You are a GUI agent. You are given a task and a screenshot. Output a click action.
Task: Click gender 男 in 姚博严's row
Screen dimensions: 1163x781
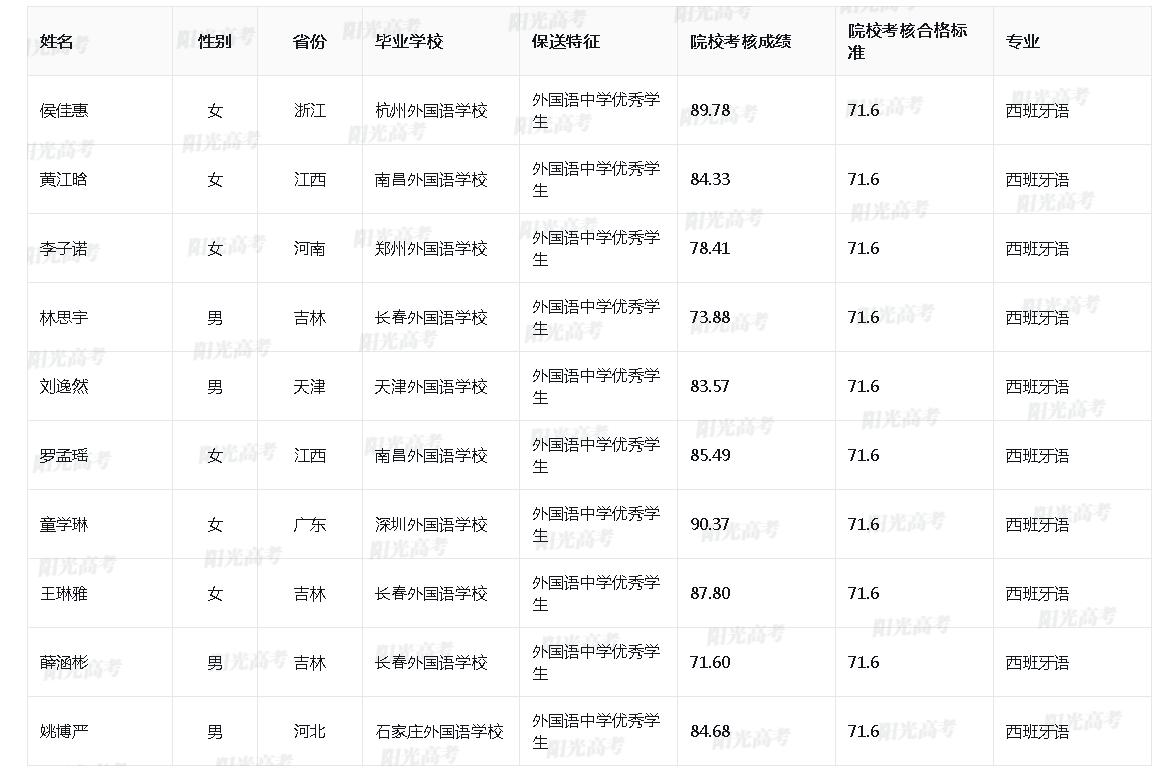pyautogui.click(x=215, y=731)
